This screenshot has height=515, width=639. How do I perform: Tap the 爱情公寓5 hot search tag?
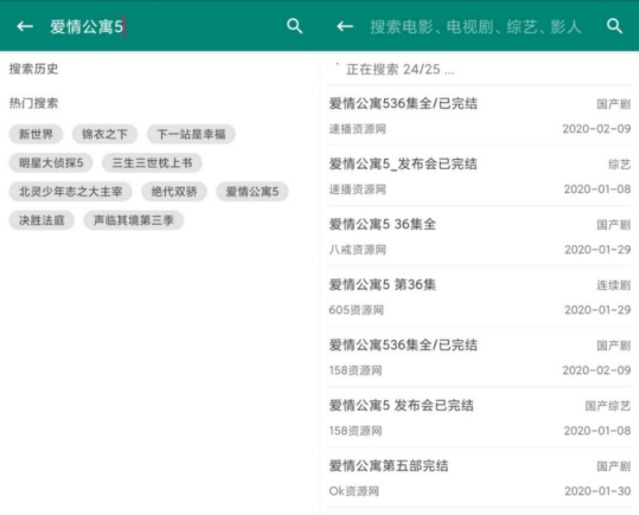point(252,191)
